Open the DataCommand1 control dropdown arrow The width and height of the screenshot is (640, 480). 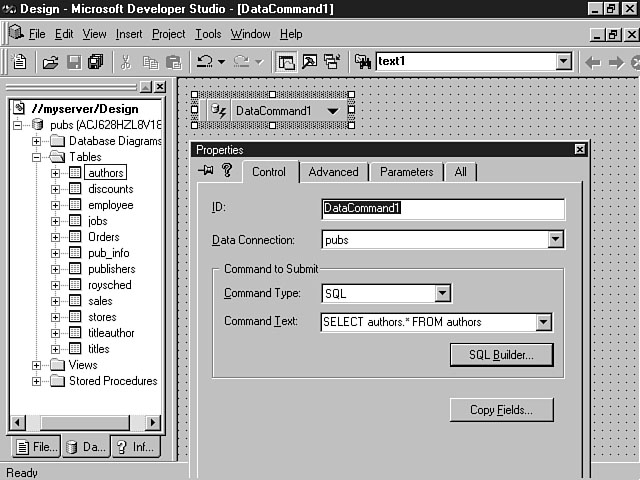[332, 110]
